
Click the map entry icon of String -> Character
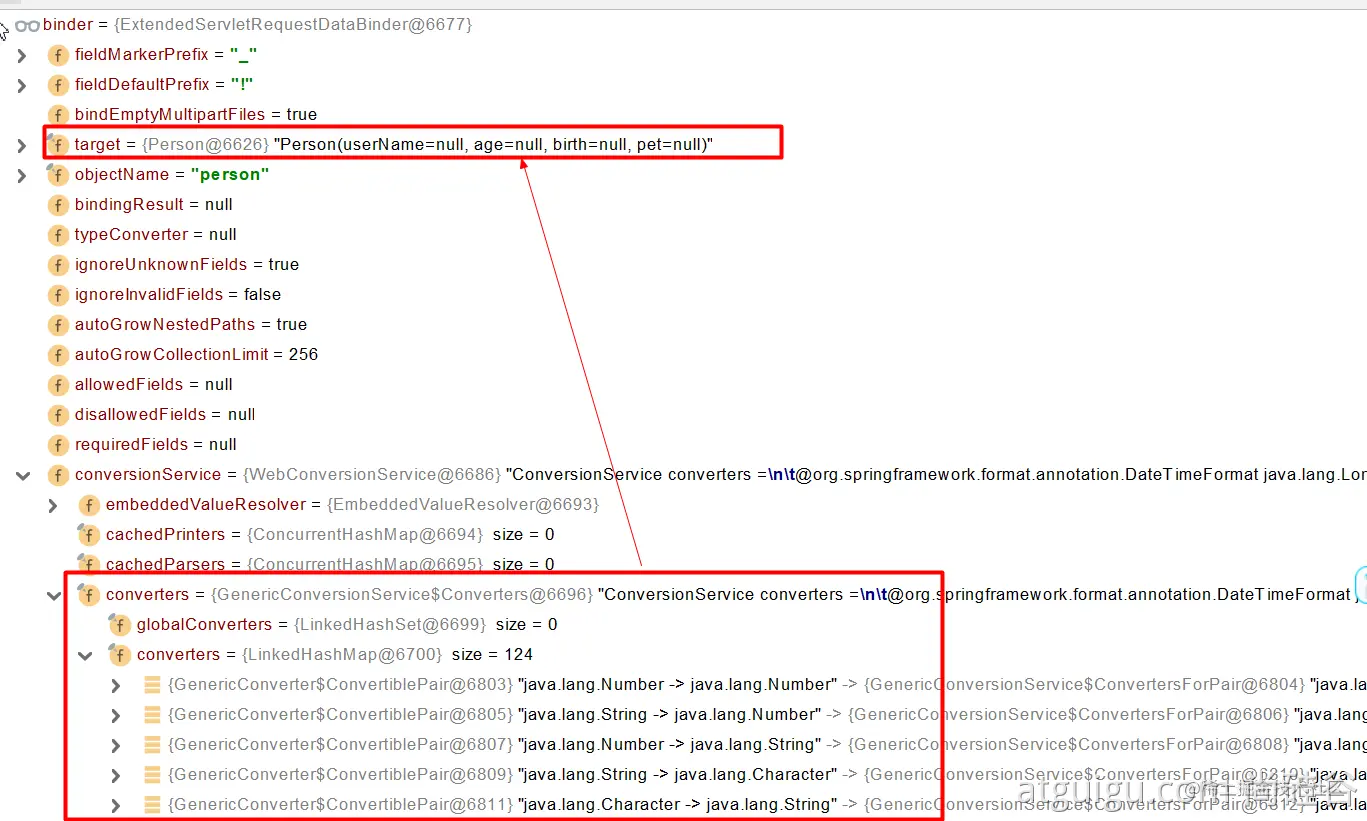pyautogui.click(x=152, y=775)
